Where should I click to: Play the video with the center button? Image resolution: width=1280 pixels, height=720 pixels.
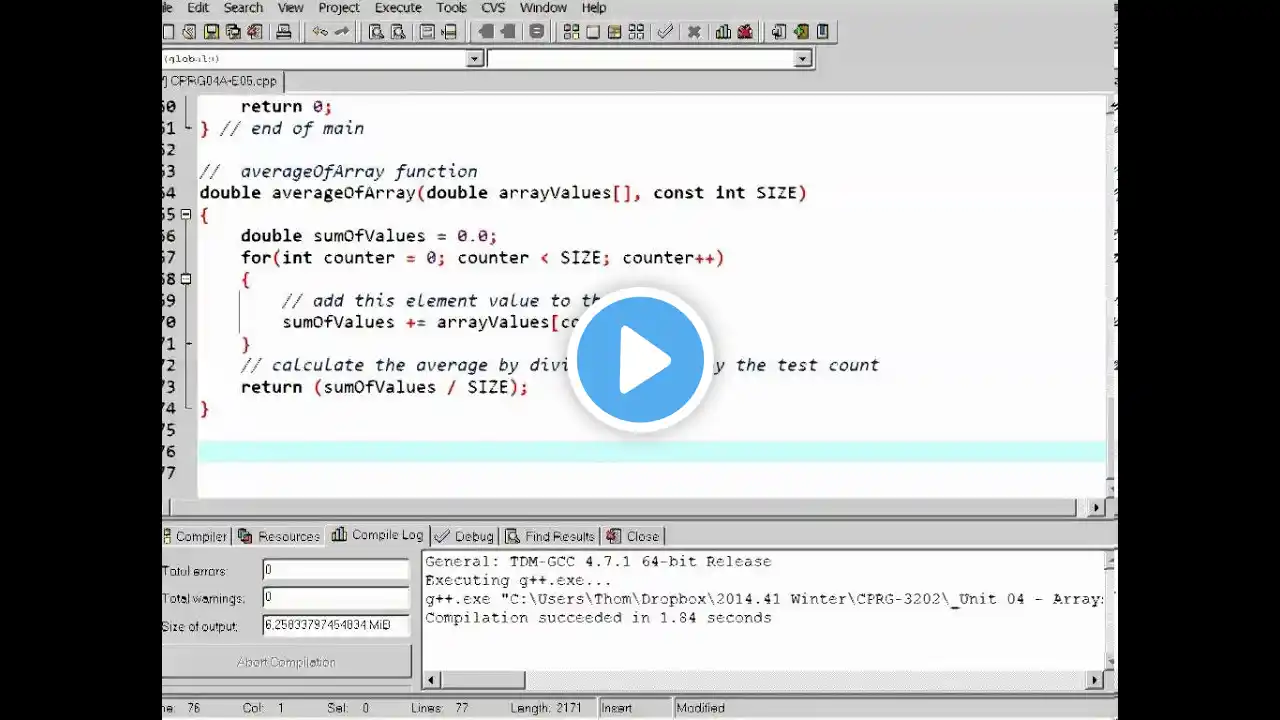pos(640,360)
